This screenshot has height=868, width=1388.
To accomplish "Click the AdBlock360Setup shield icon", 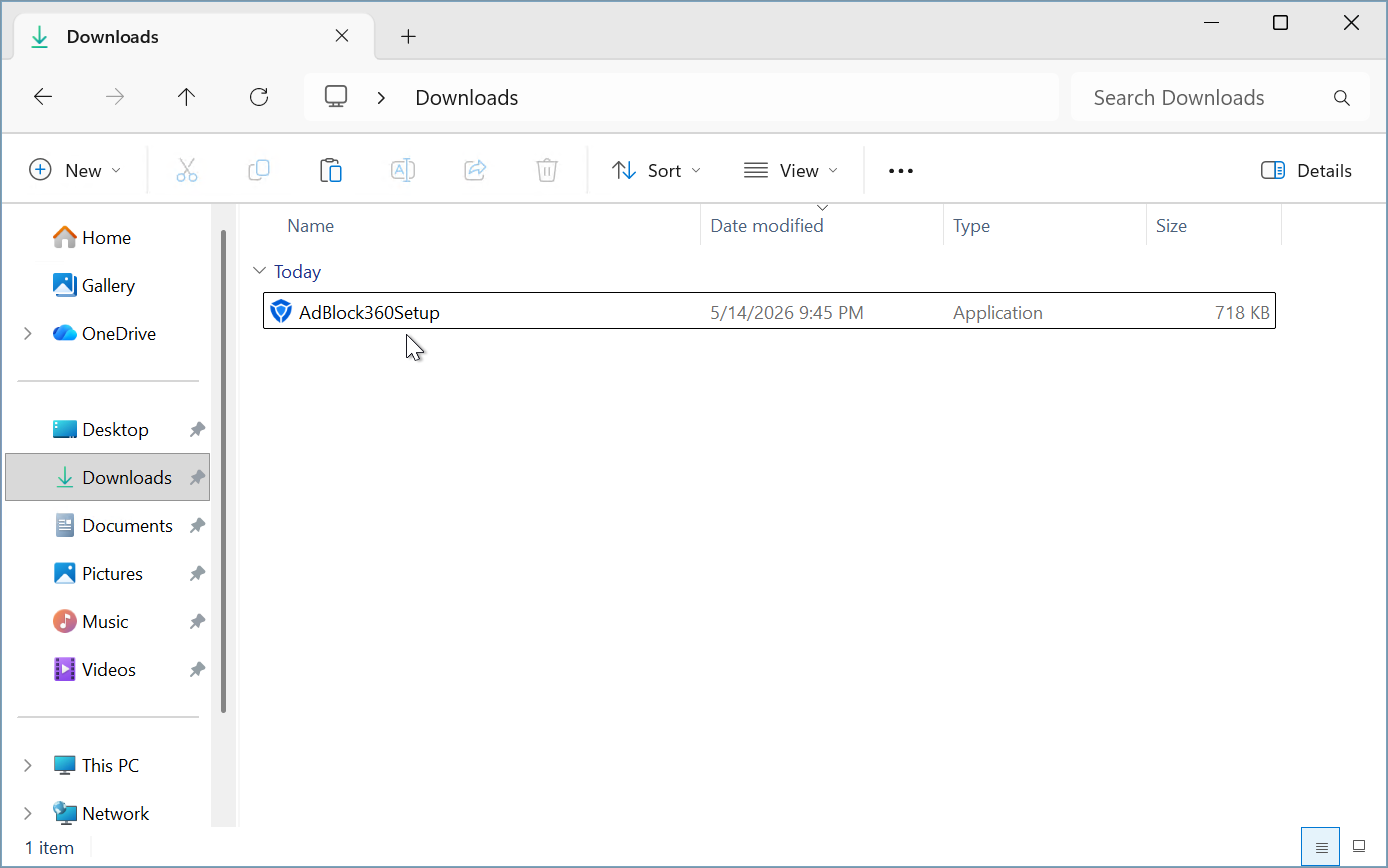I will pyautogui.click(x=281, y=312).
